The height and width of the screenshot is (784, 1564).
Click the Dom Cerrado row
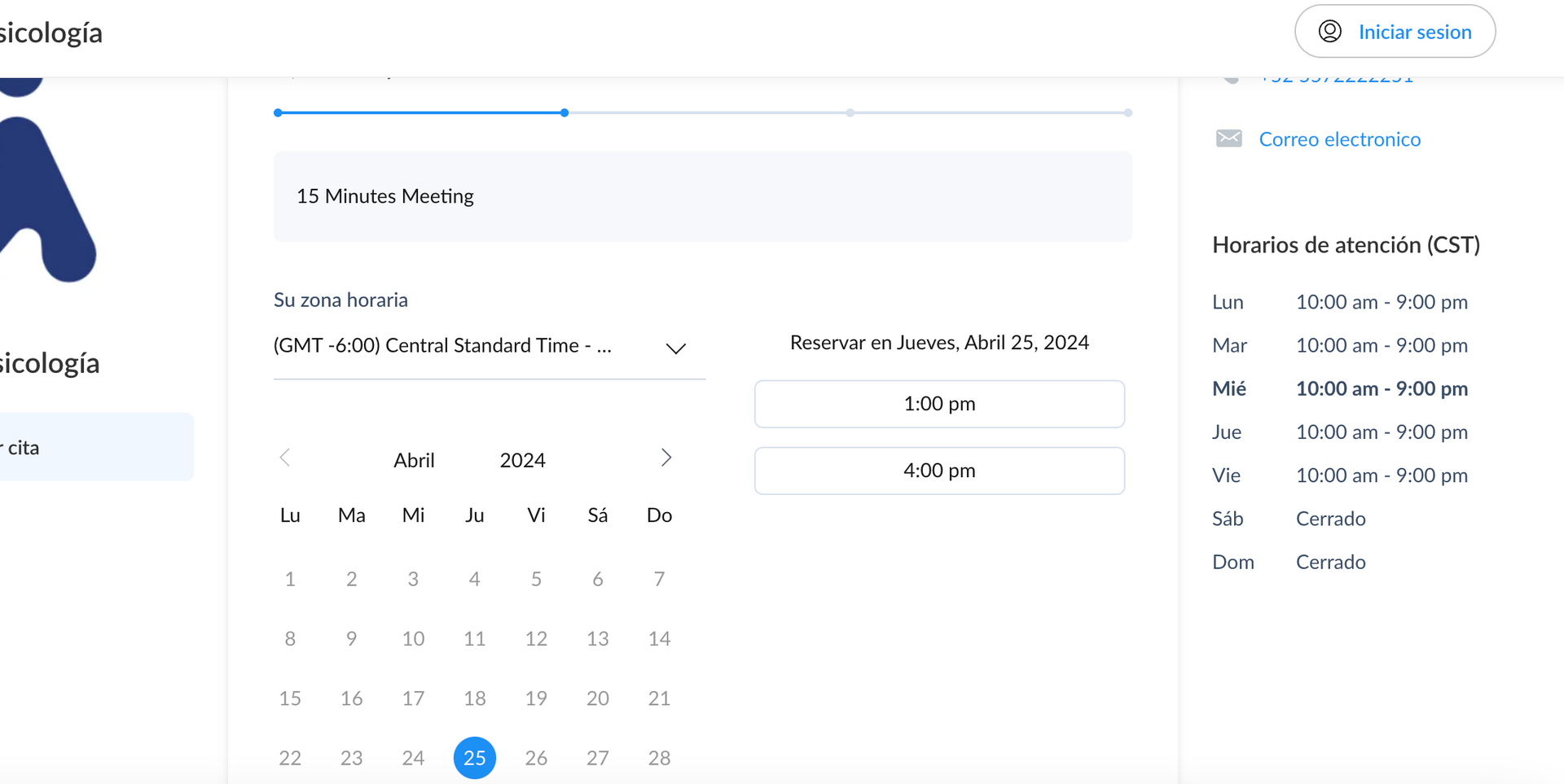click(x=1289, y=562)
